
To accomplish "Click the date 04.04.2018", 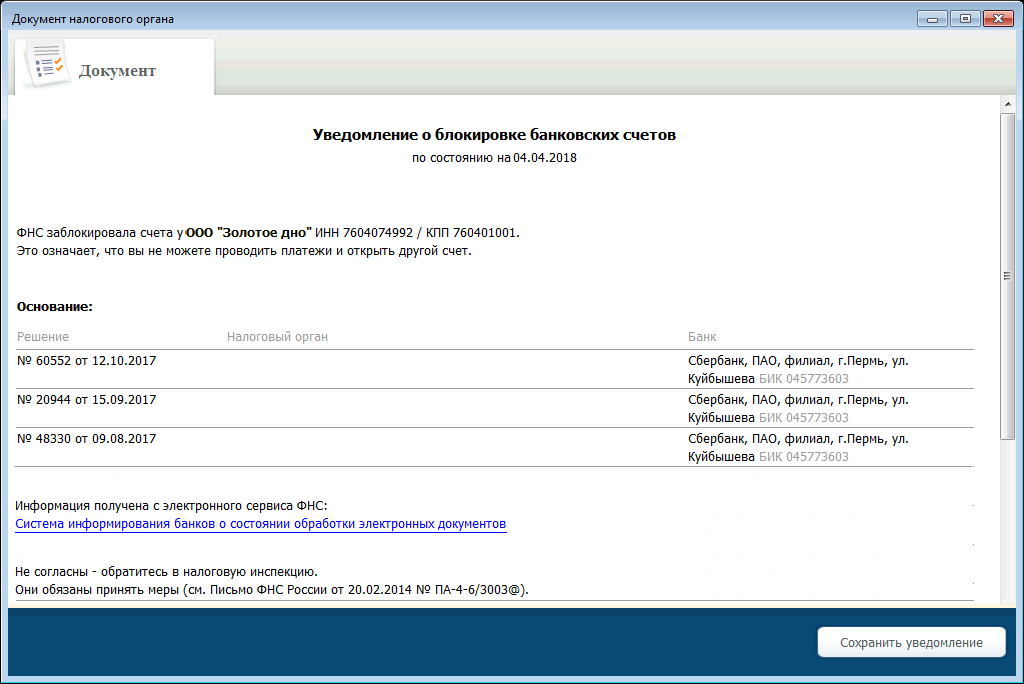I will click(545, 157).
